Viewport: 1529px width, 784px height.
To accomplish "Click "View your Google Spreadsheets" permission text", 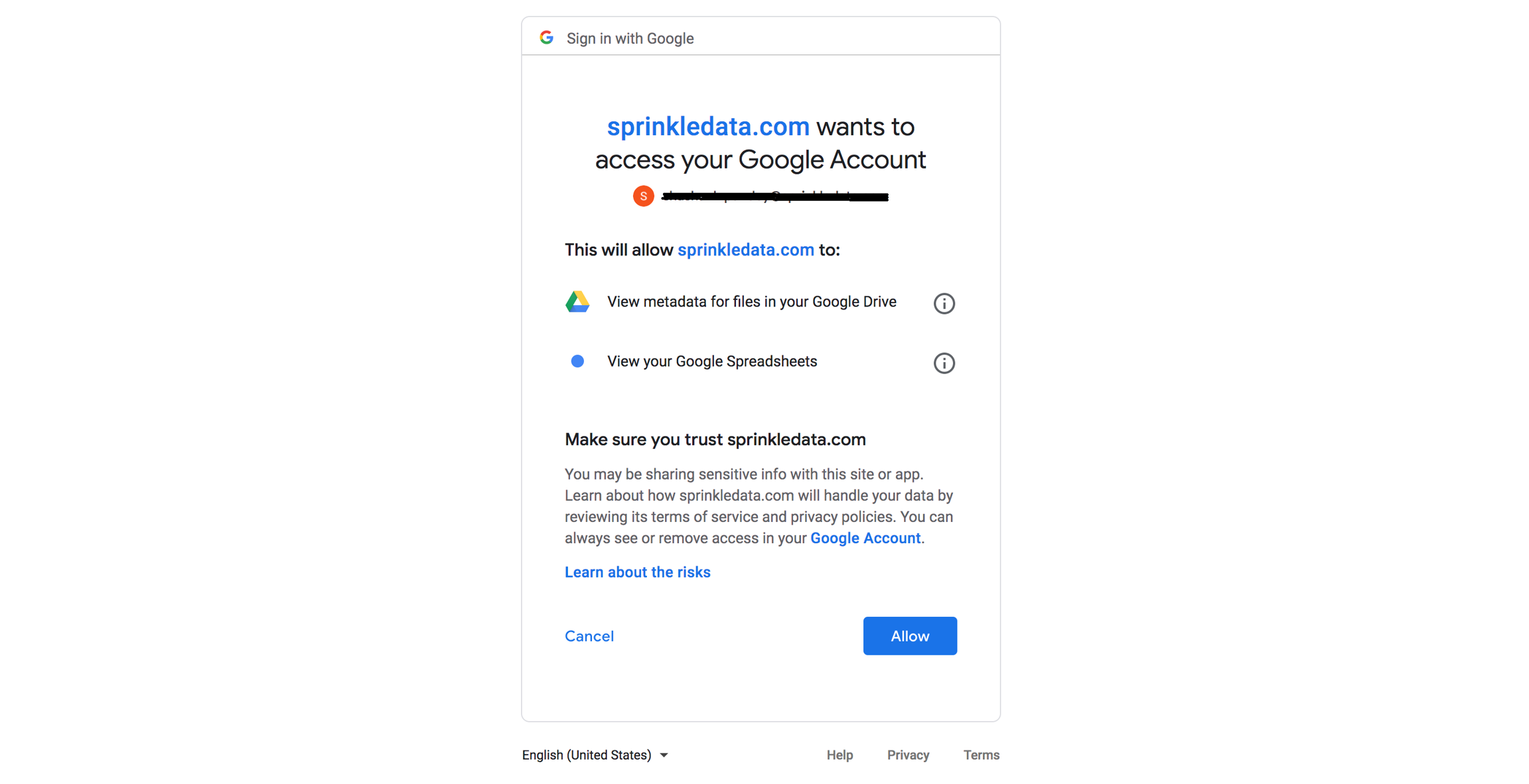I will [x=711, y=361].
